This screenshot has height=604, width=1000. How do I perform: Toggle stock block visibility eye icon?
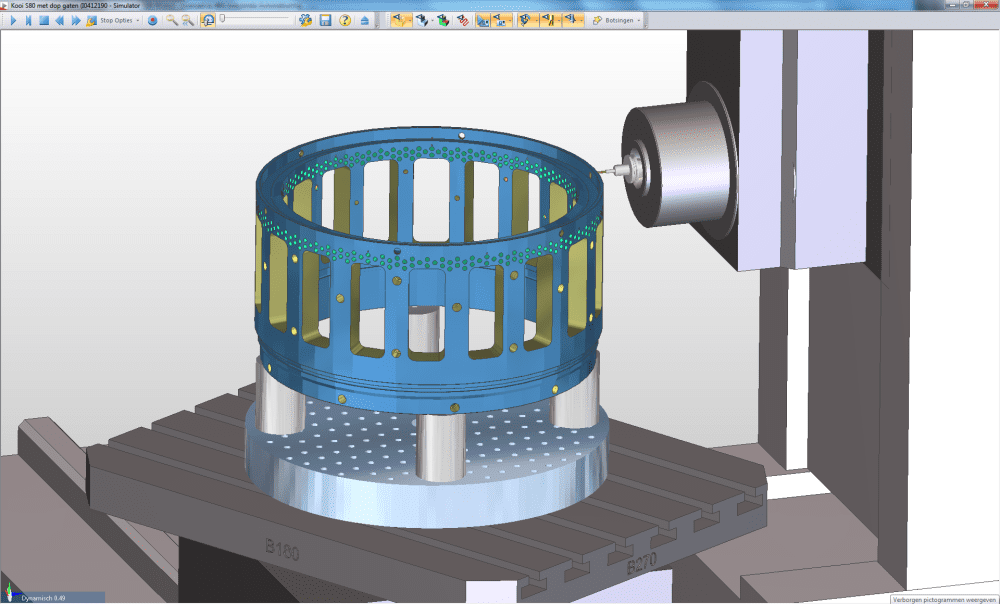[422, 20]
